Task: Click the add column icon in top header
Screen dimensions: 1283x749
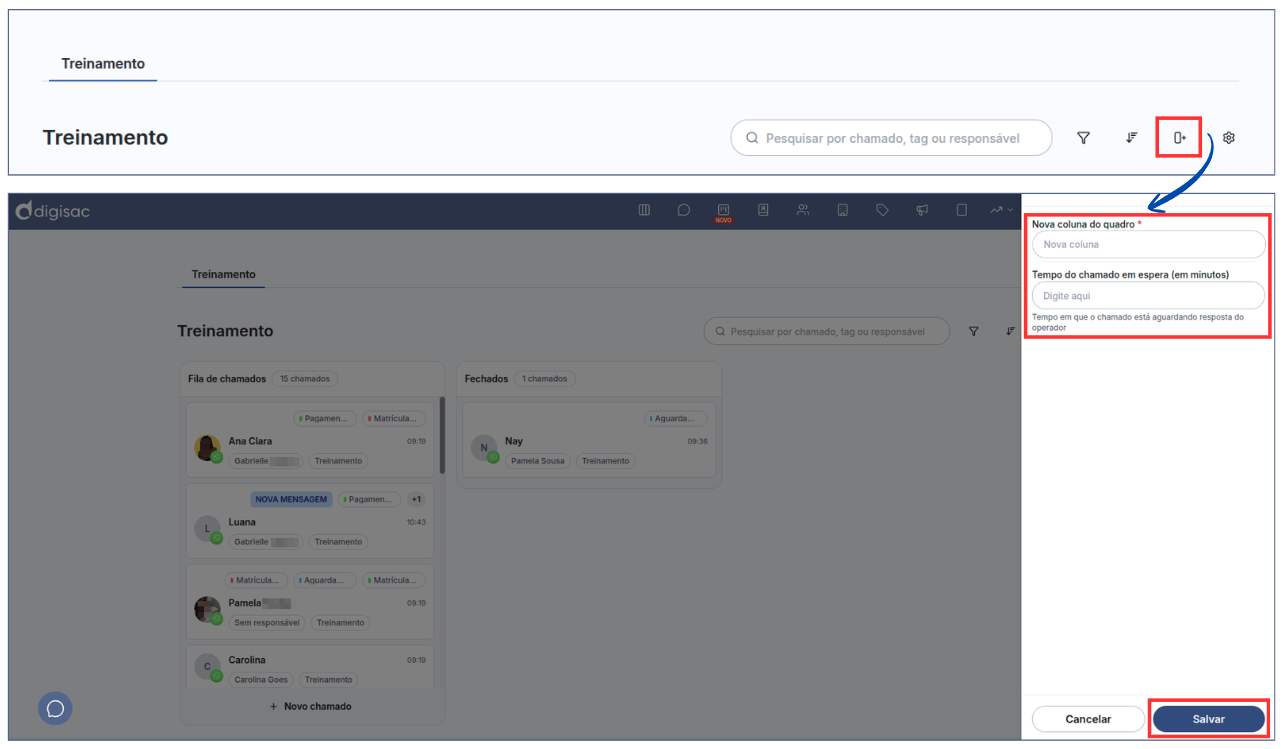Action: coord(1179,138)
